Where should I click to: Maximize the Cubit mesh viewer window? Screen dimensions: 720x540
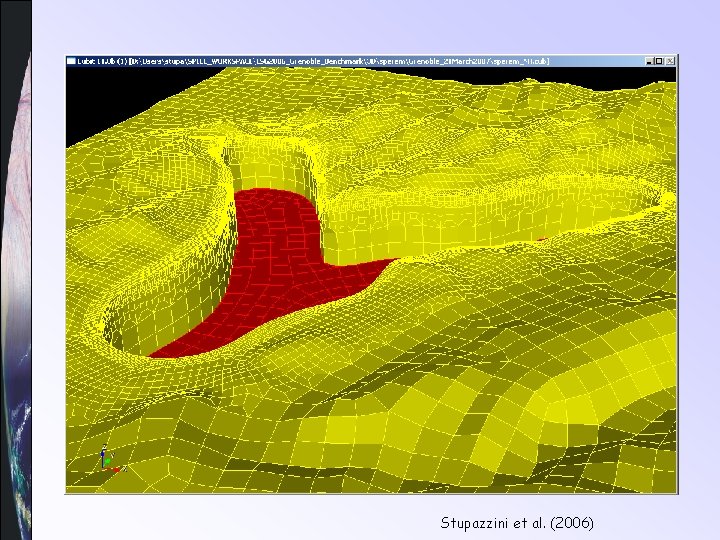pyautogui.click(x=659, y=61)
